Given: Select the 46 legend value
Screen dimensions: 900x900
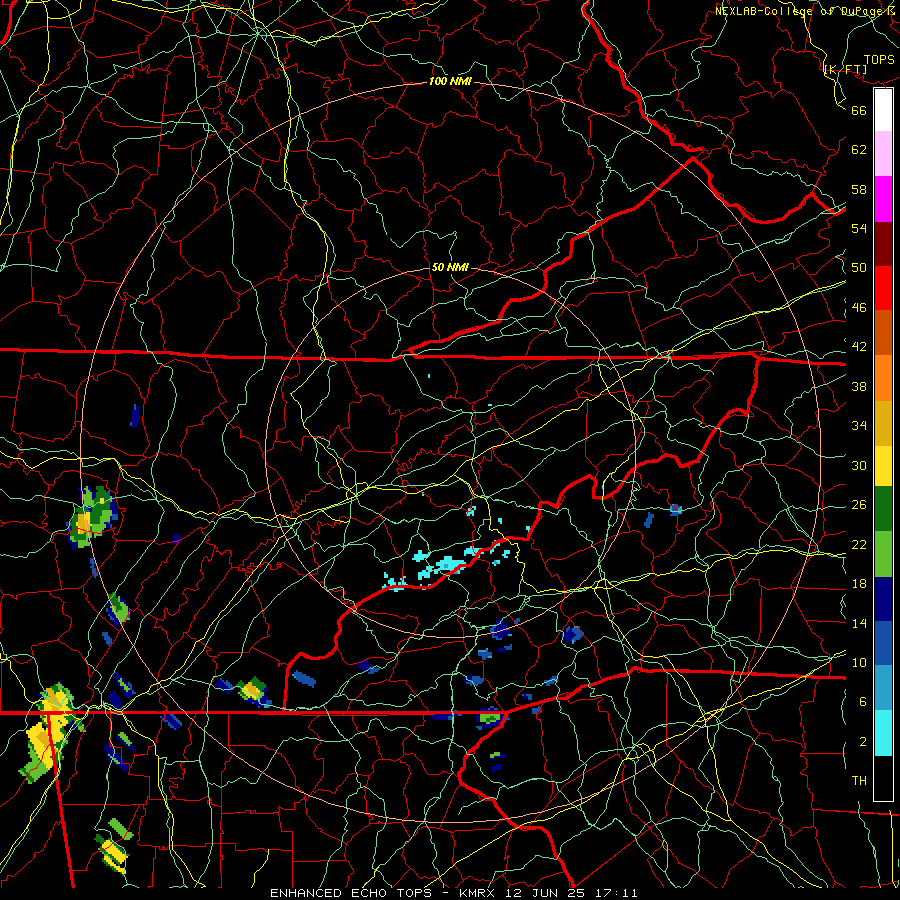Looking at the screenshot, I should [859, 308].
